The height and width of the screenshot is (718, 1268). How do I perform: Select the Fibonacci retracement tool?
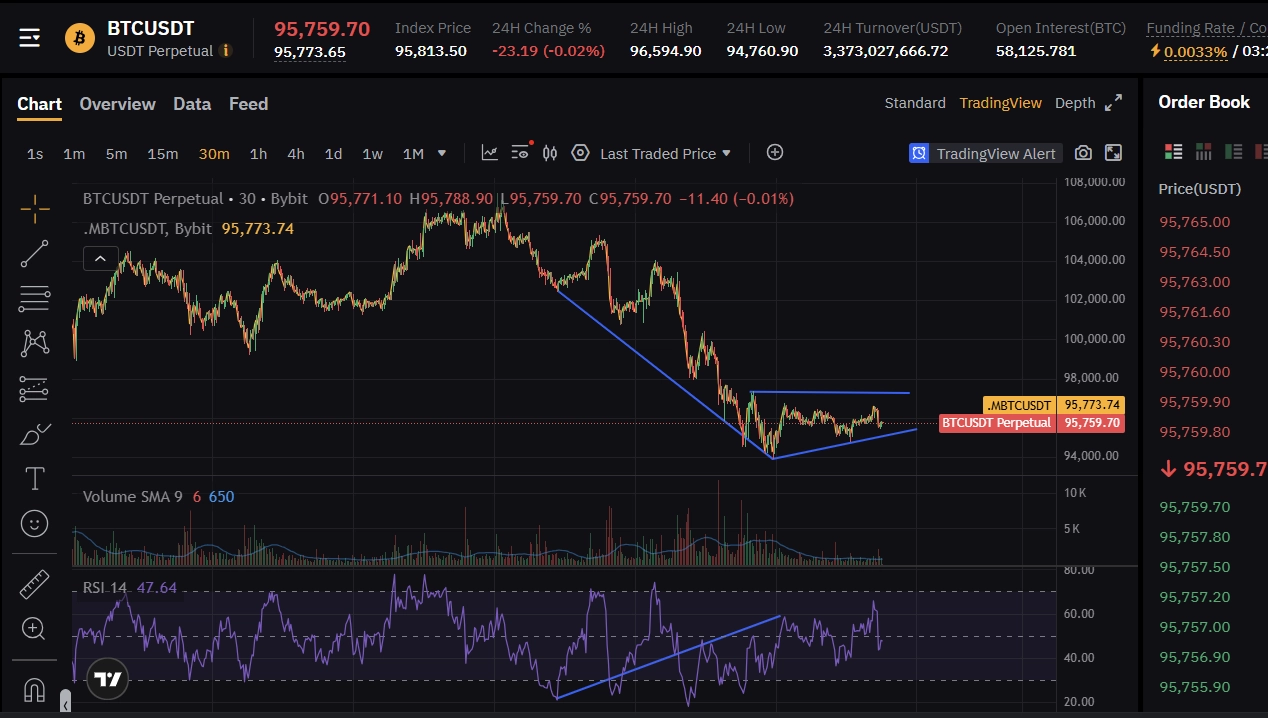pyautogui.click(x=35, y=298)
